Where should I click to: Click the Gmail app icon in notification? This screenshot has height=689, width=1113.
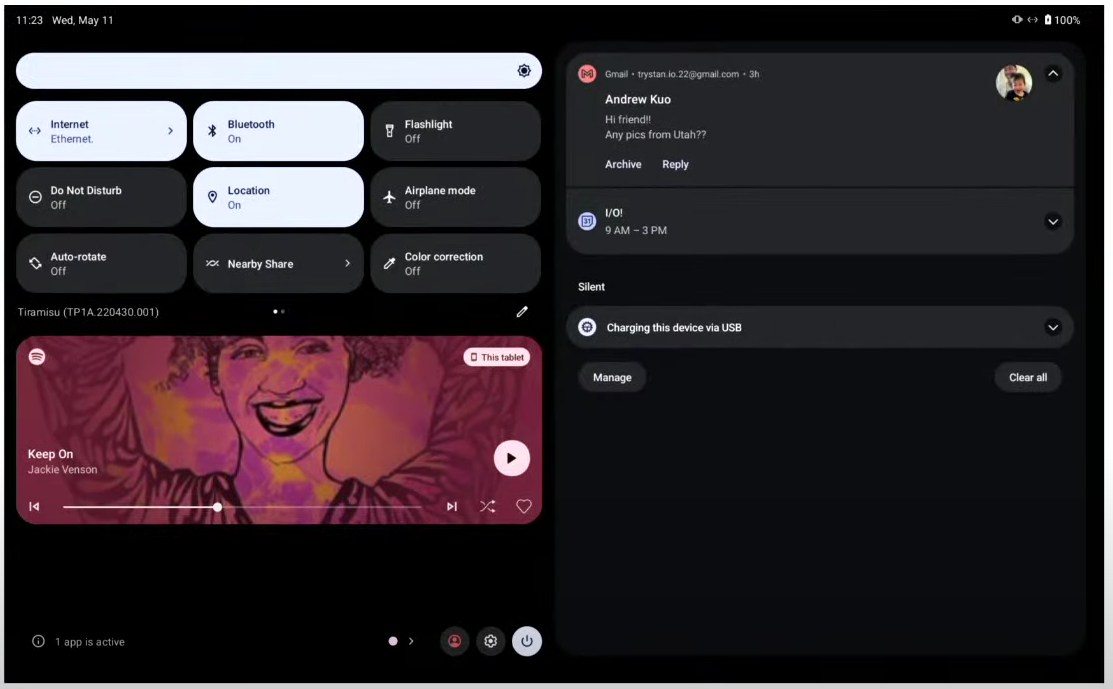pos(587,74)
